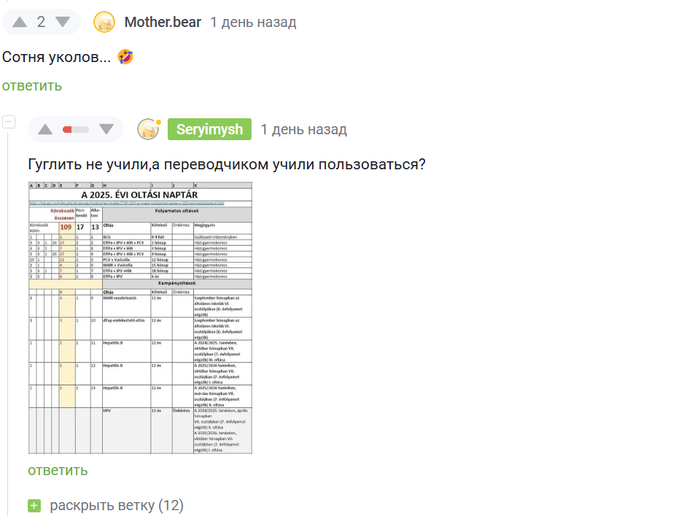Click the green plus icon to expand the branch

coord(35,506)
